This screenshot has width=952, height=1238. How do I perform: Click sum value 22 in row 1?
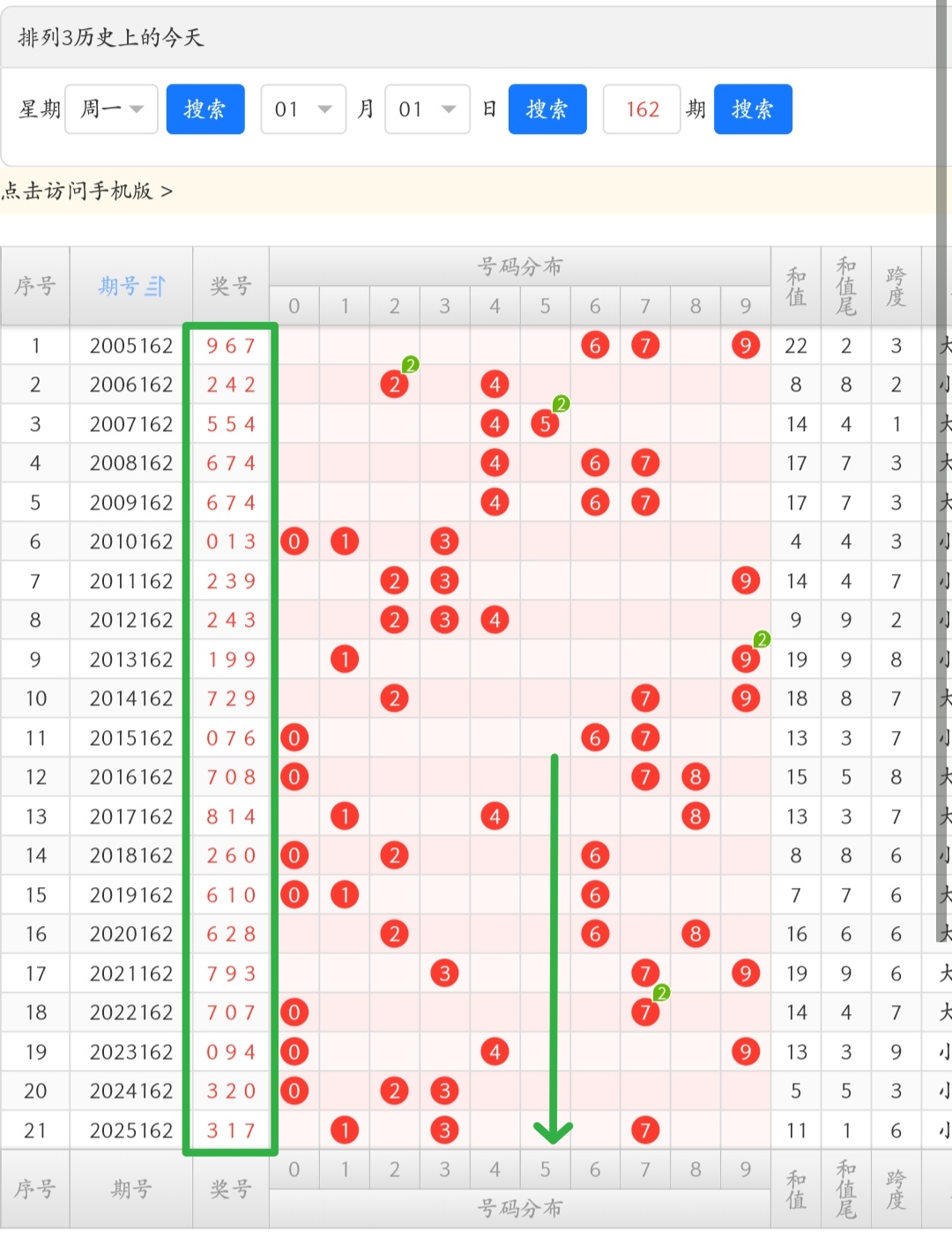796,346
